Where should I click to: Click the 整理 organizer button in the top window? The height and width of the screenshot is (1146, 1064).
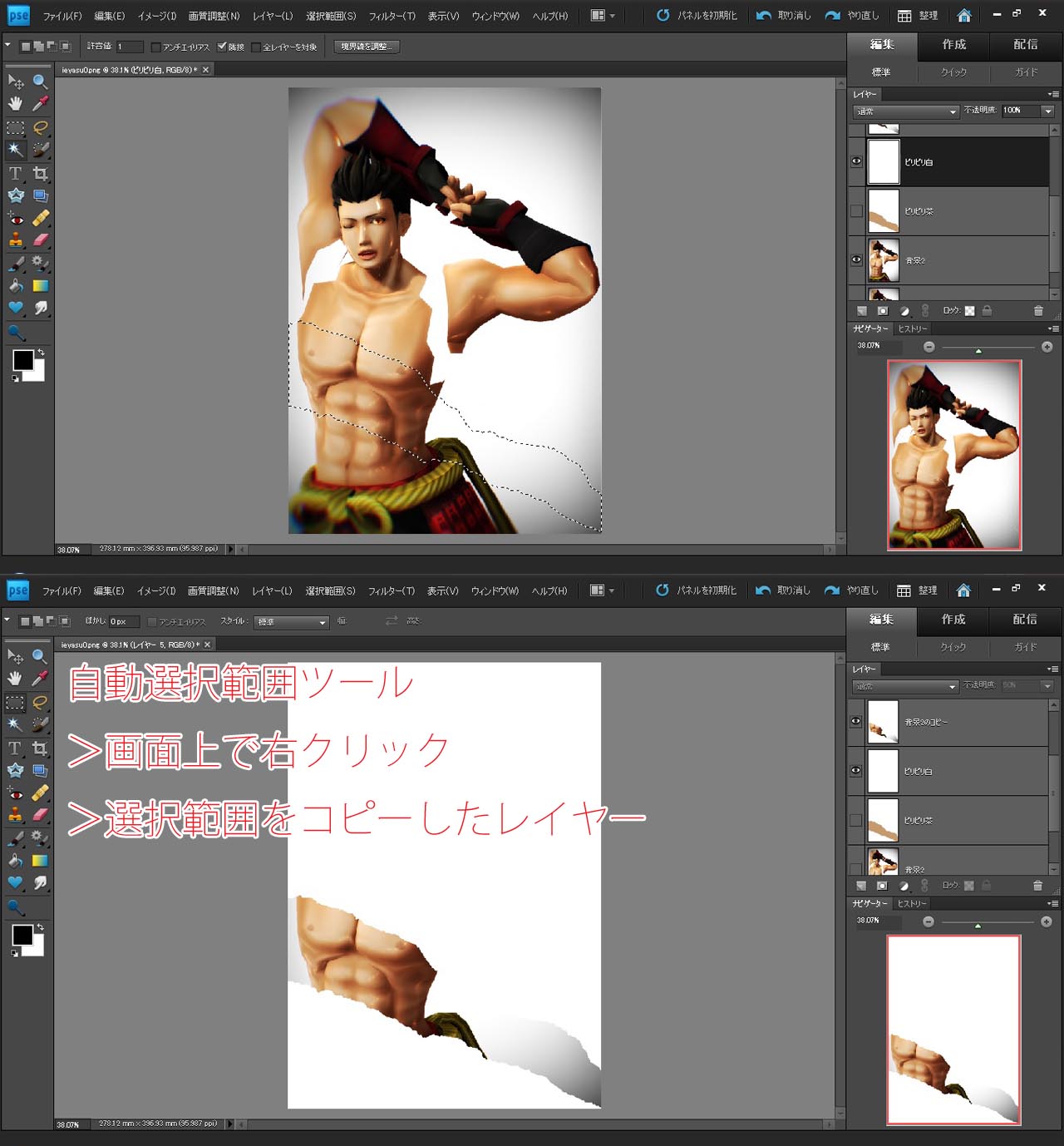point(919,16)
